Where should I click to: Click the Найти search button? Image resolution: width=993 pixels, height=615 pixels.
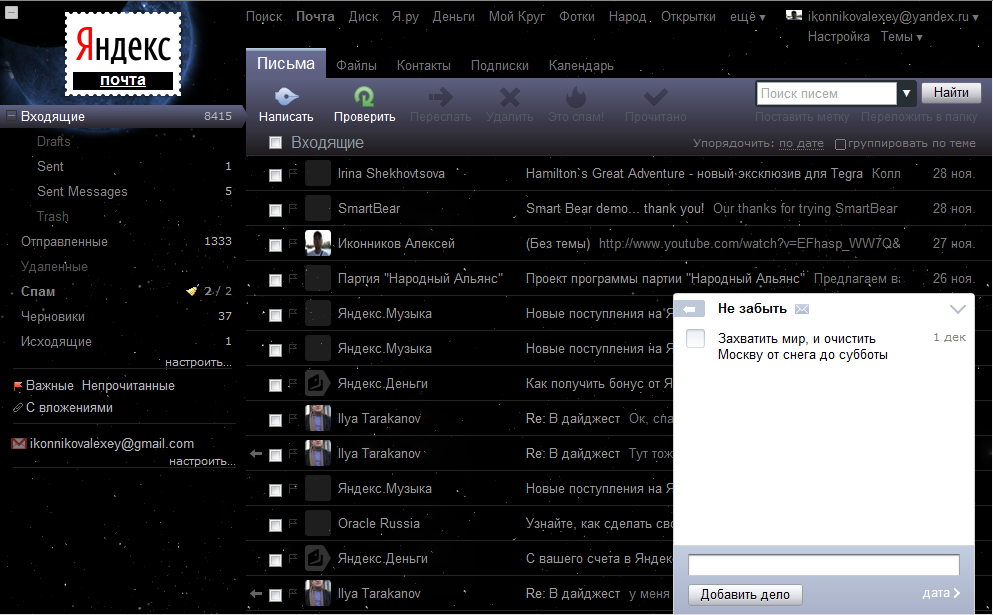(x=951, y=92)
